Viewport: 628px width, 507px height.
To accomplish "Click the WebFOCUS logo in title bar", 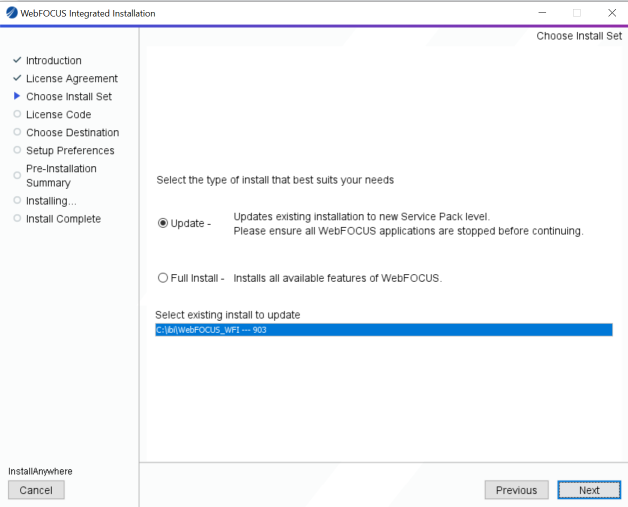I will click(12, 13).
